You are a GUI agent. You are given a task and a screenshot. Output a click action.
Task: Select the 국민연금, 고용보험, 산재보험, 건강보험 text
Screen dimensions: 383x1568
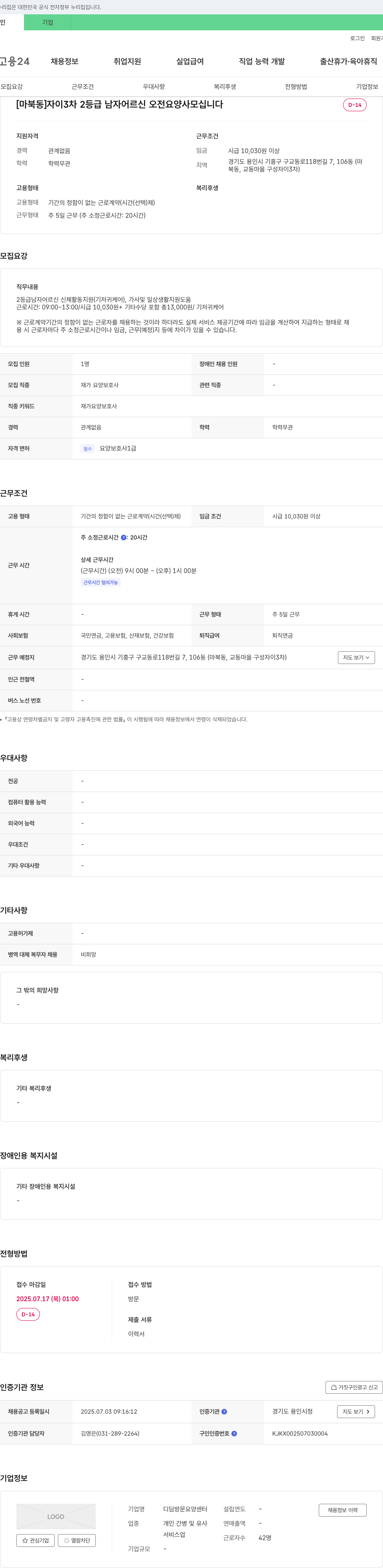[x=127, y=636]
